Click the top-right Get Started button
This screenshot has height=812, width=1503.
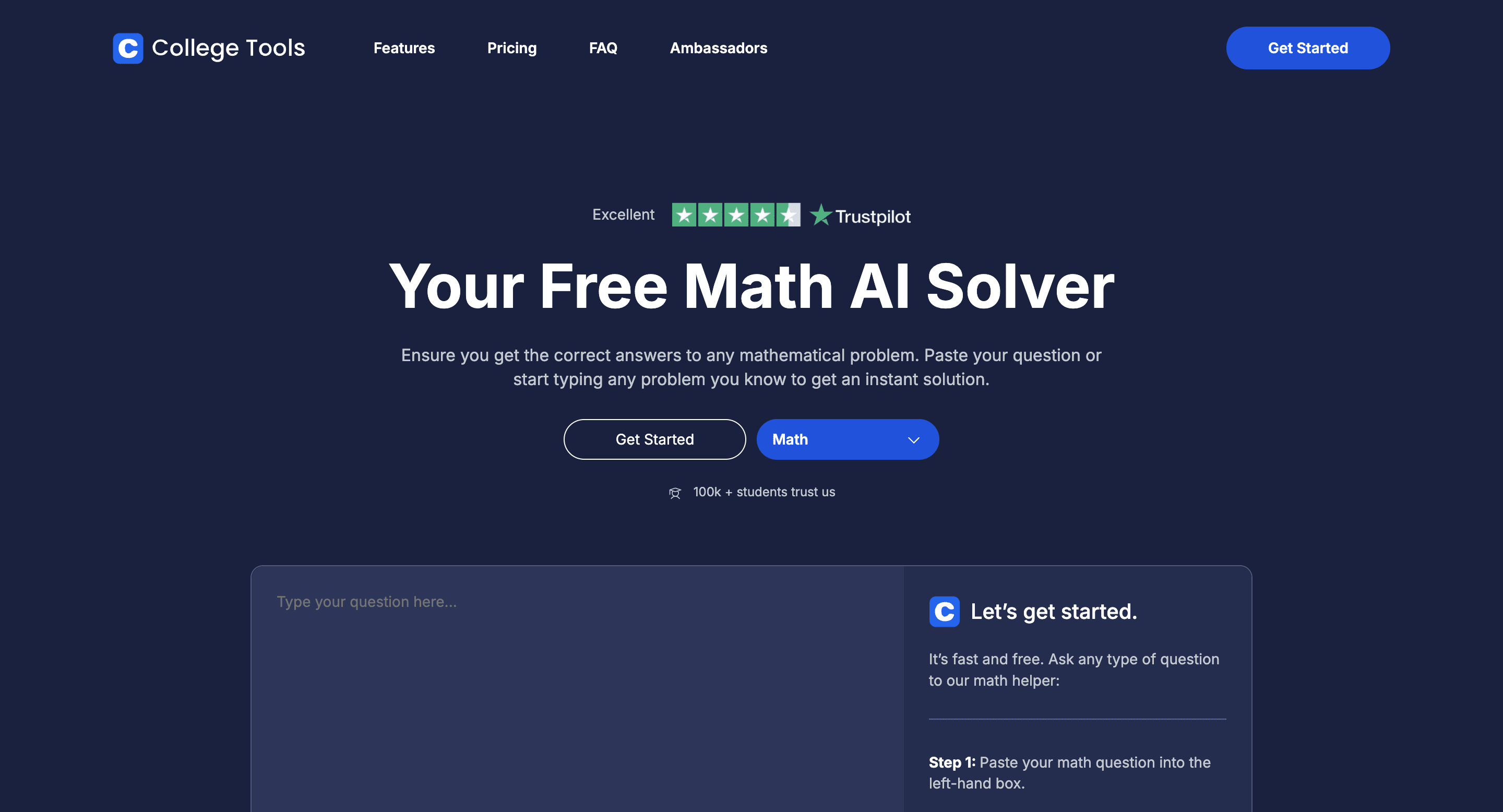coord(1308,48)
